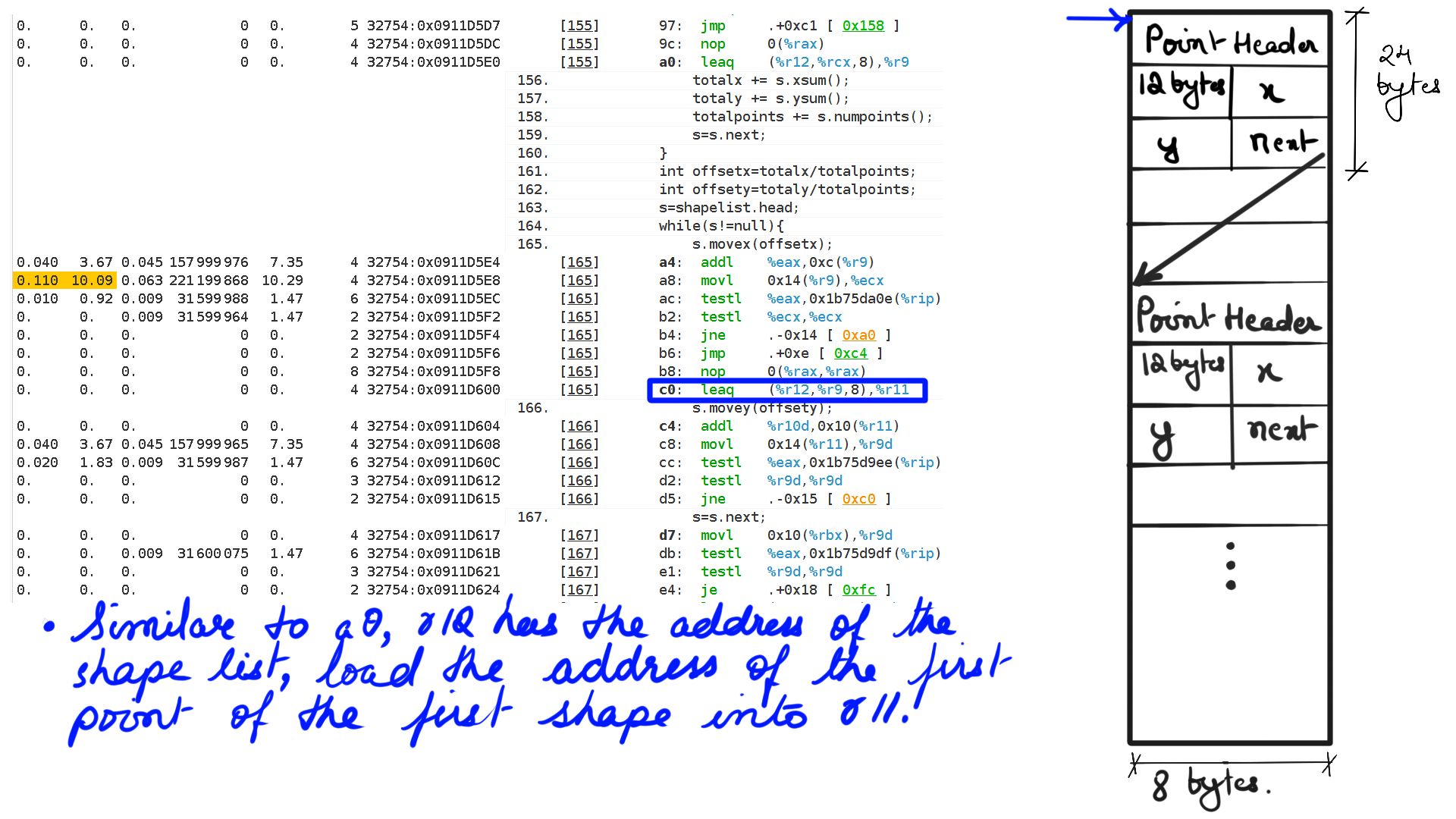1456x819 pixels.
Task: Click the [165] line link beside a4: addl
Action: [579, 262]
